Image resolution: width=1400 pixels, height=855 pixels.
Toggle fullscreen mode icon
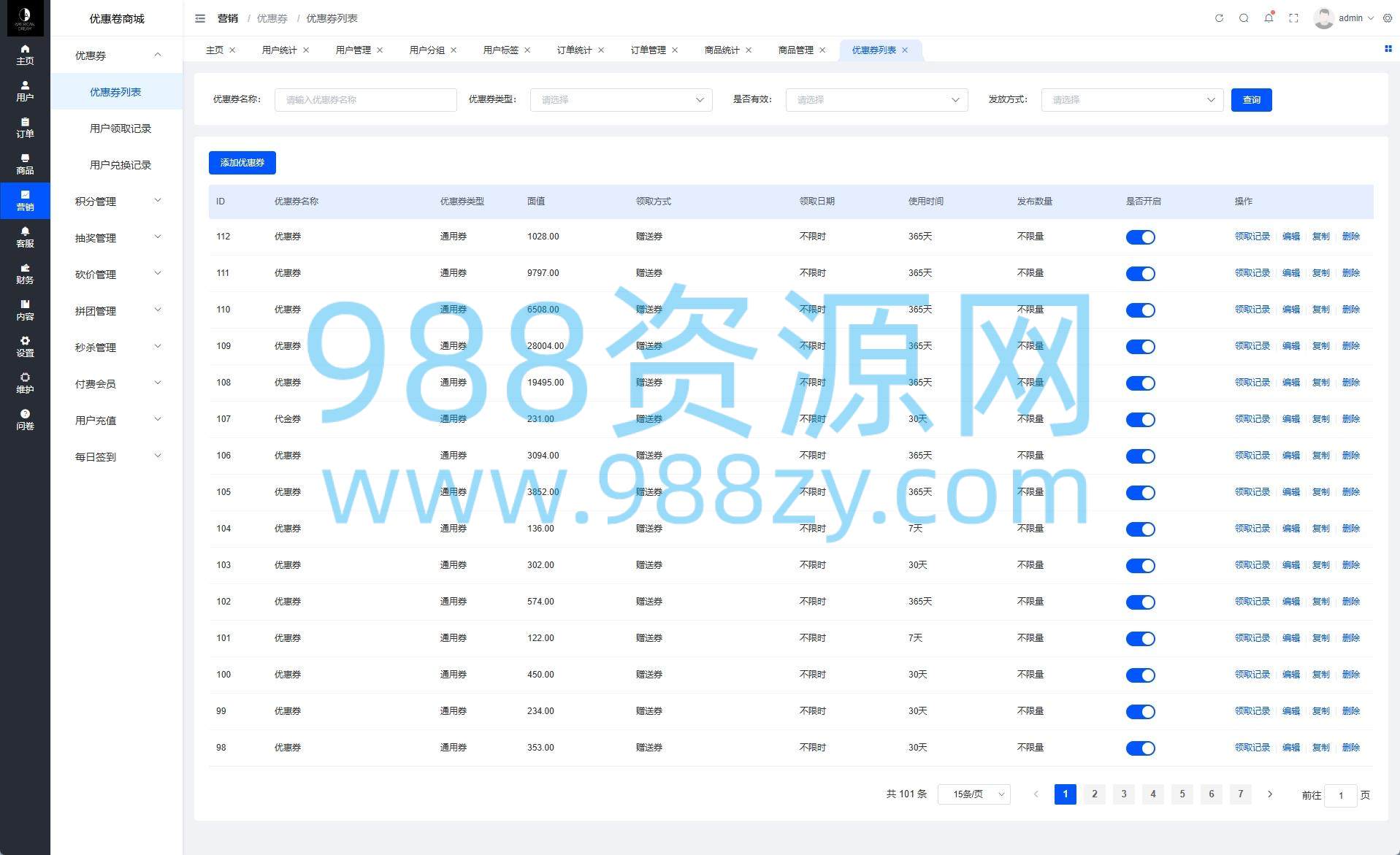pos(1293,18)
